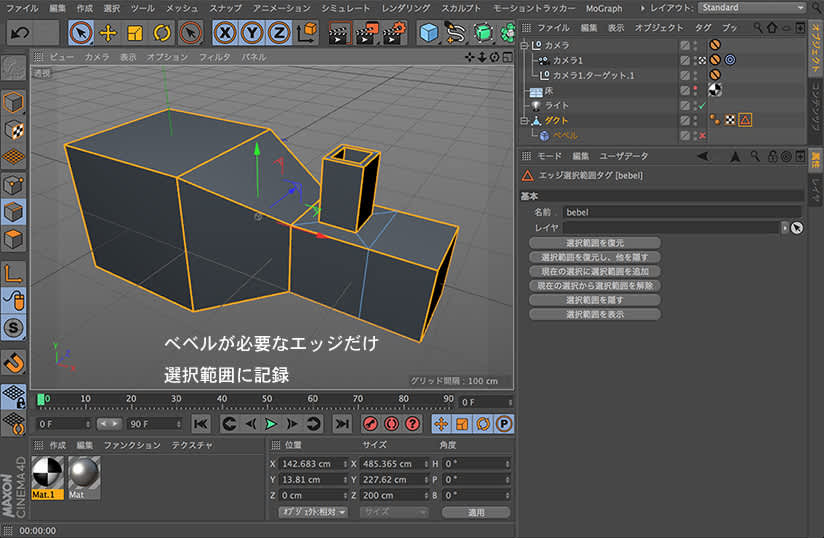Click the edge selection tag on ダクト
This screenshot has height=538, width=824.
[746, 120]
